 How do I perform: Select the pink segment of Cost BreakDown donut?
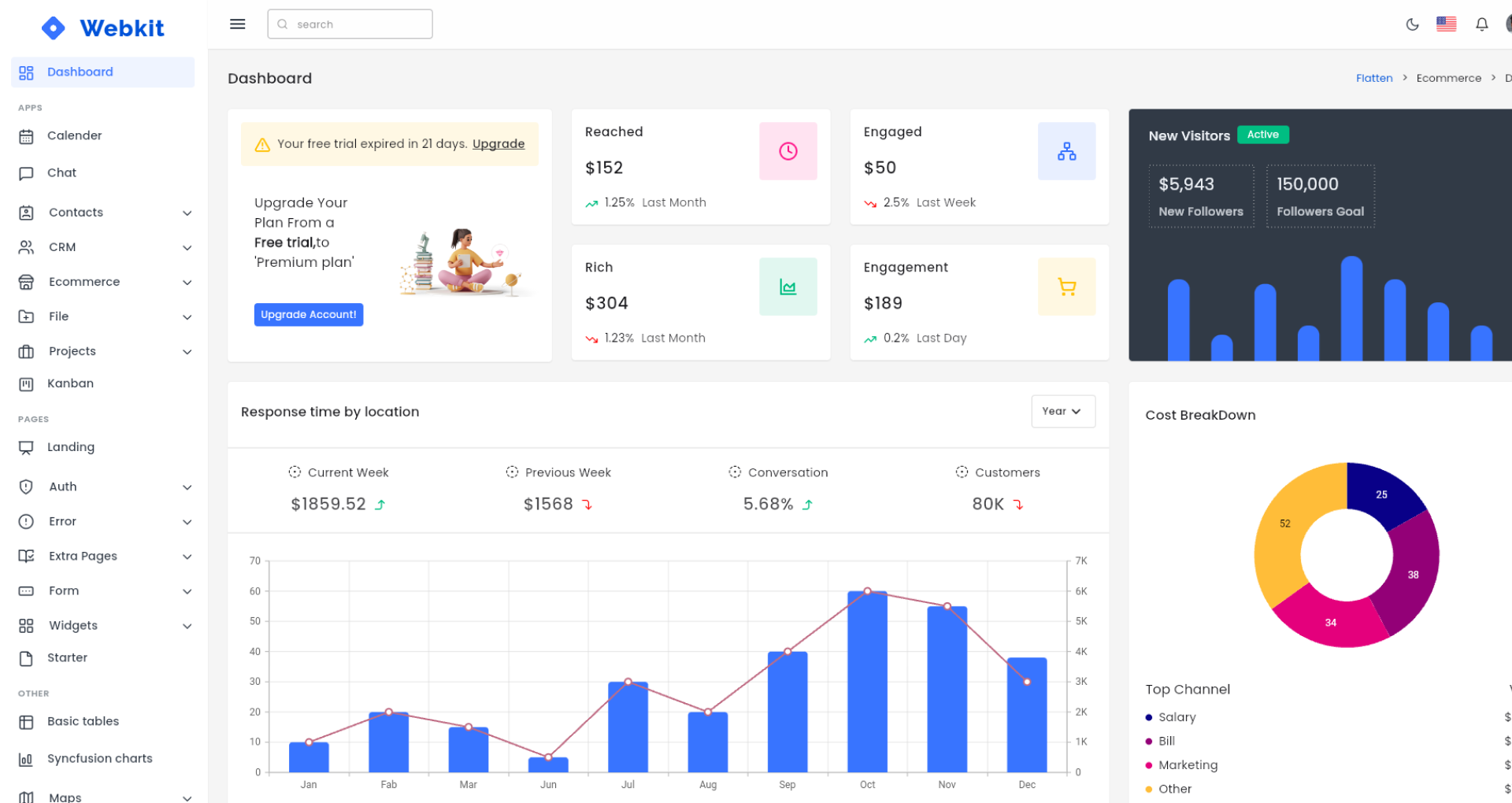click(1329, 622)
